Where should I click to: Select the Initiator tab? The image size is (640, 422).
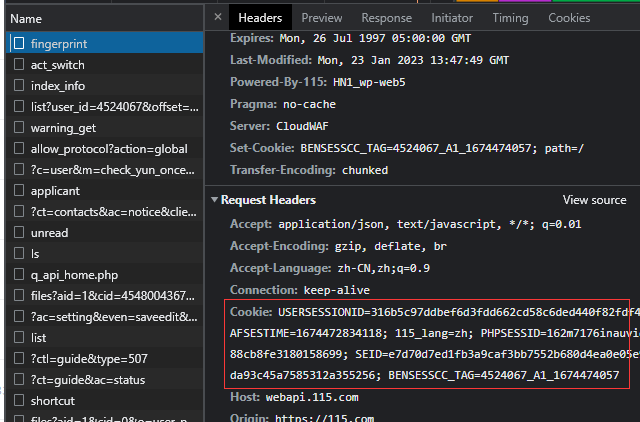click(x=452, y=18)
